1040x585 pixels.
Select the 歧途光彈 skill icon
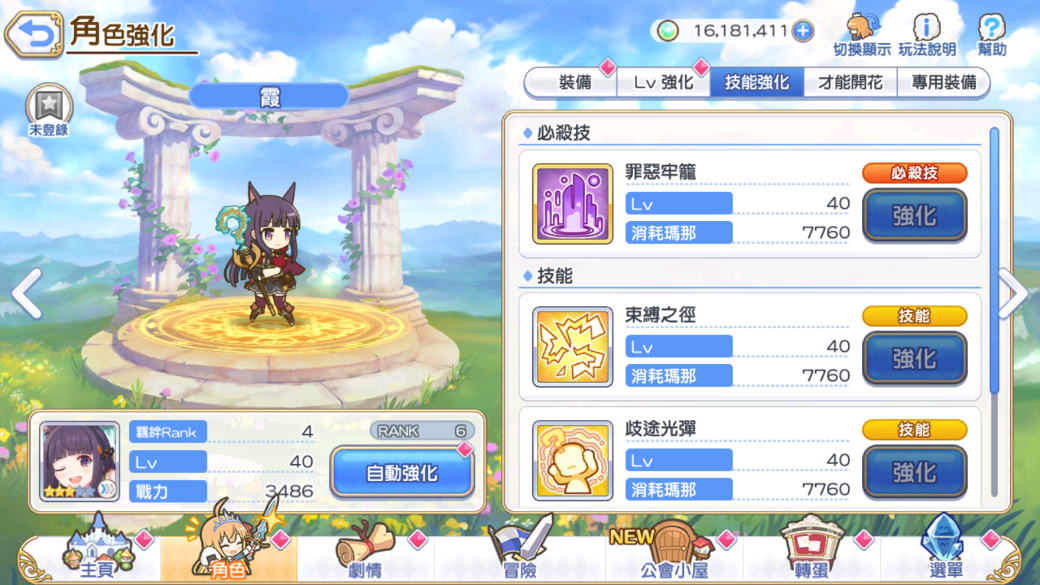572,460
